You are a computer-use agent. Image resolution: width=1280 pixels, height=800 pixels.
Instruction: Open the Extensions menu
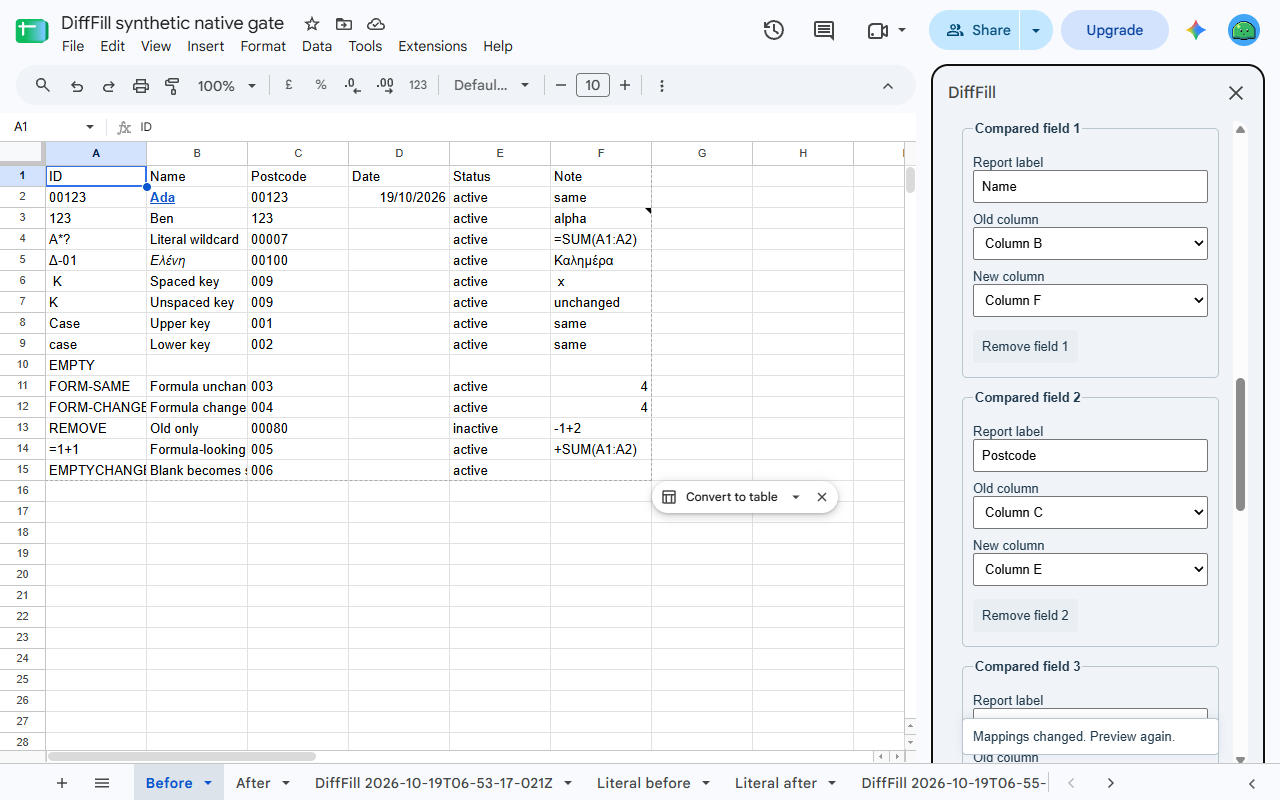coord(432,46)
